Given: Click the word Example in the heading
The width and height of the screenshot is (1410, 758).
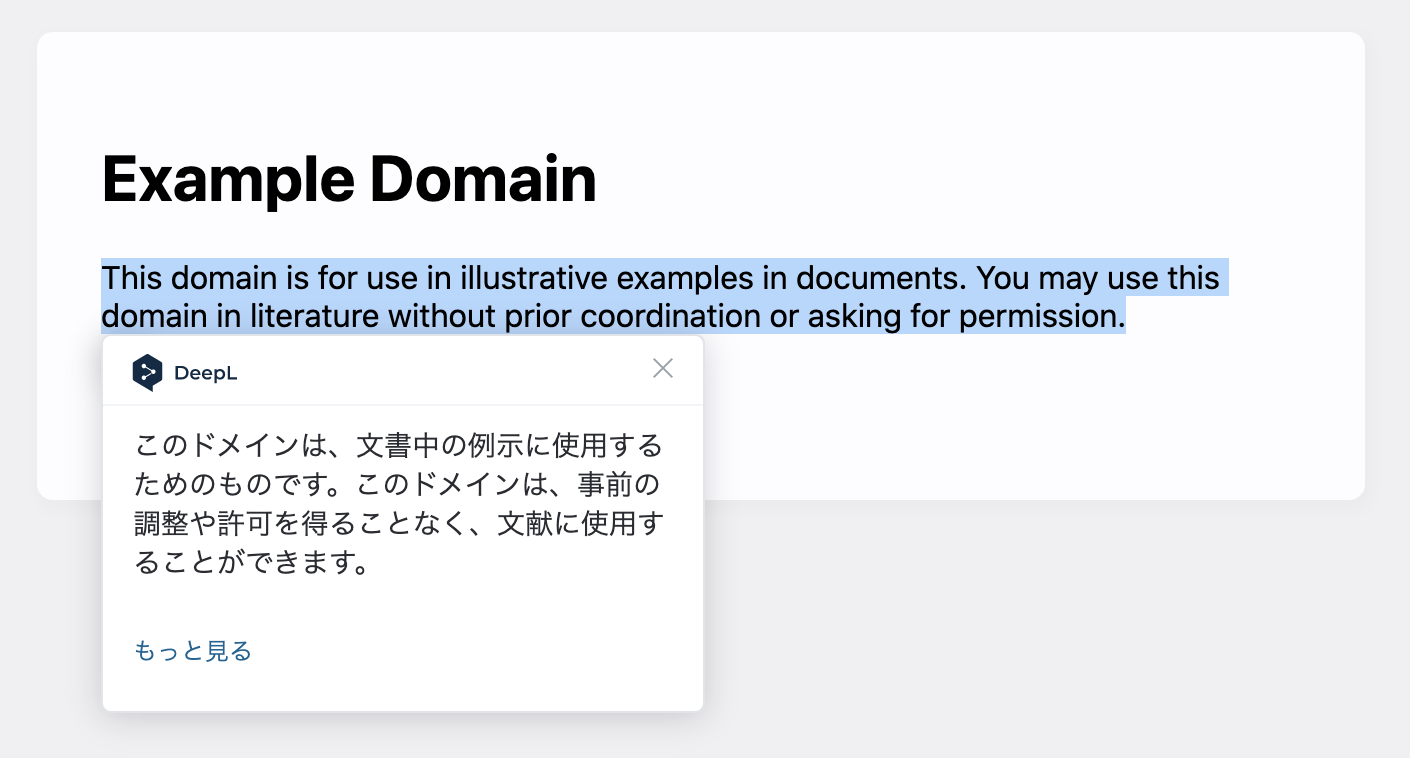Looking at the screenshot, I should pyautogui.click(x=227, y=180).
